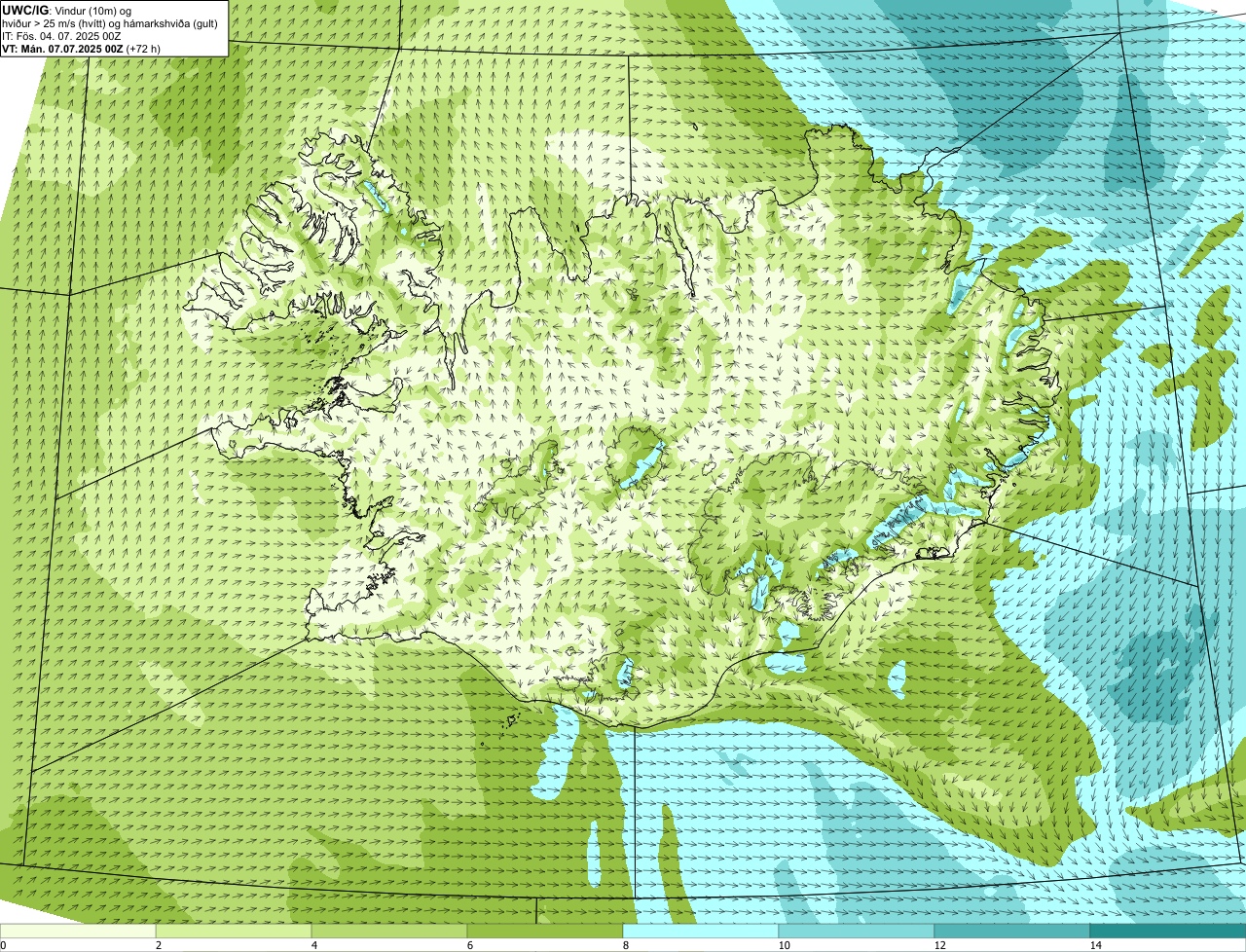Image resolution: width=1246 pixels, height=952 pixels.
Task: Select the pale yellow 0–2 scale swatch
Action: click(78, 931)
